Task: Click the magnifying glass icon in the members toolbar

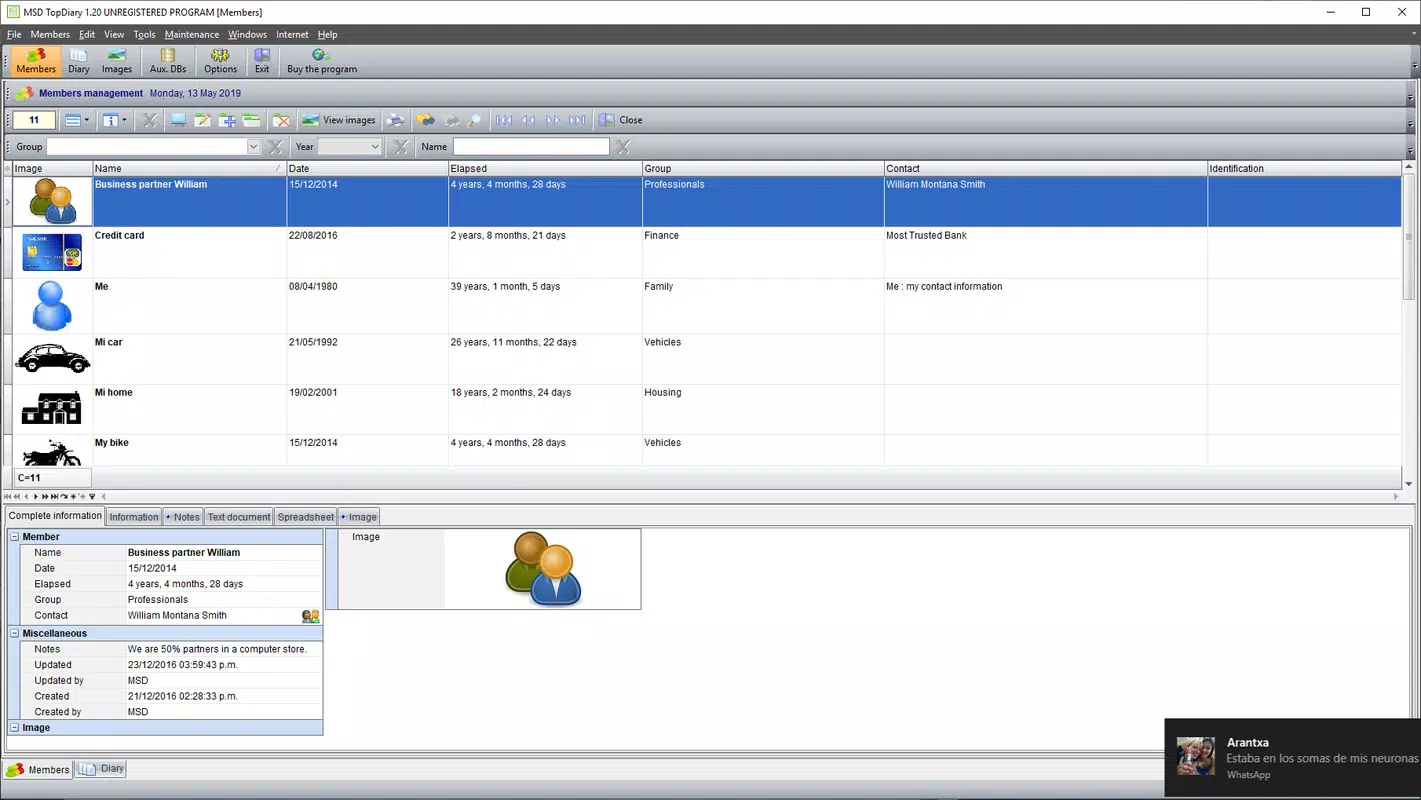Action: [x=475, y=120]
